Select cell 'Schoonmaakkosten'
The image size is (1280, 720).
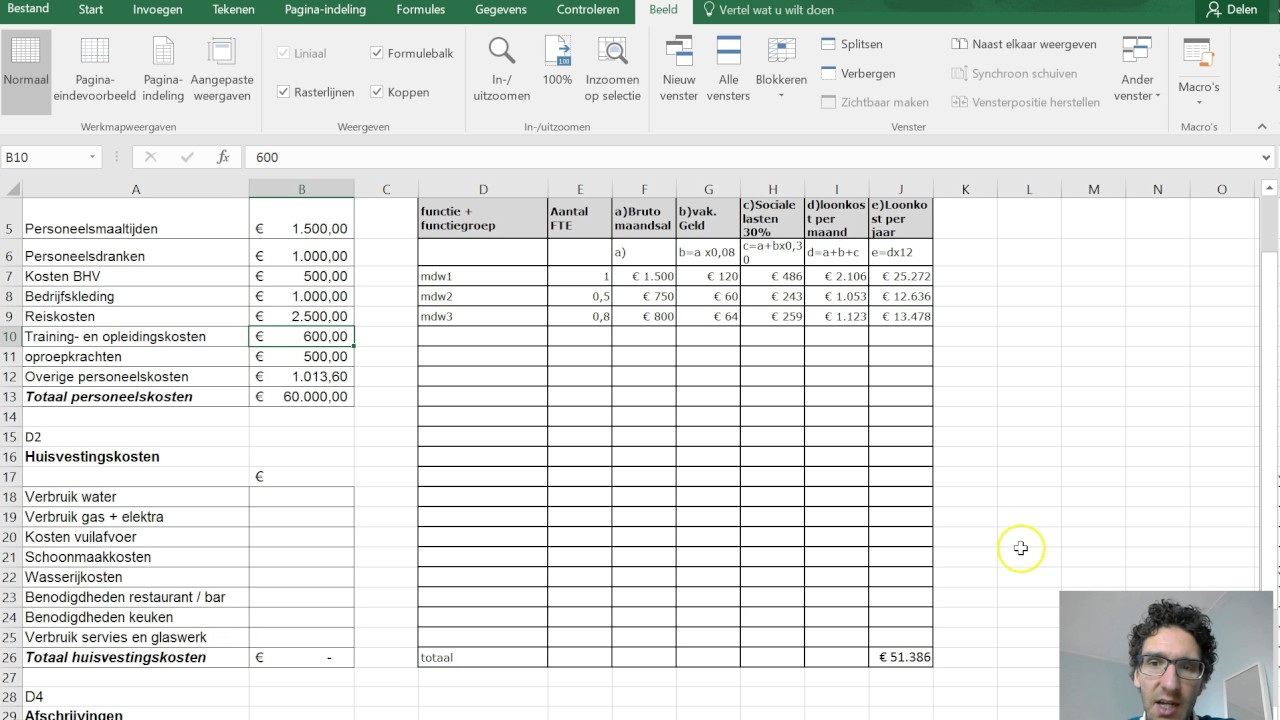pyautogui.click(x=136, y=557)
